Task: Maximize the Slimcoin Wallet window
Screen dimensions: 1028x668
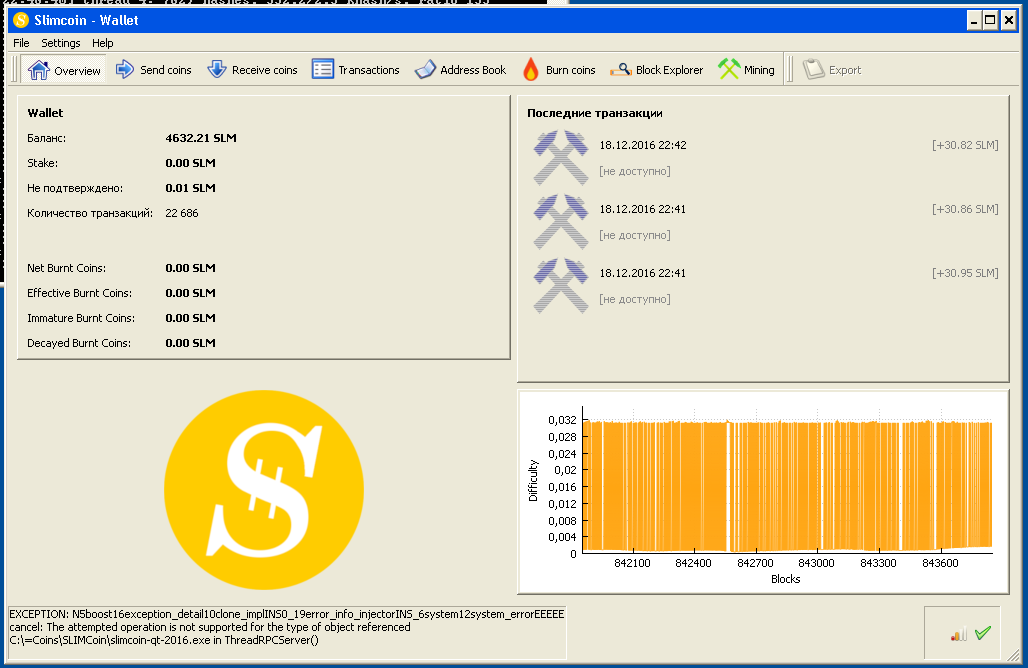Action: coord(991,20)
